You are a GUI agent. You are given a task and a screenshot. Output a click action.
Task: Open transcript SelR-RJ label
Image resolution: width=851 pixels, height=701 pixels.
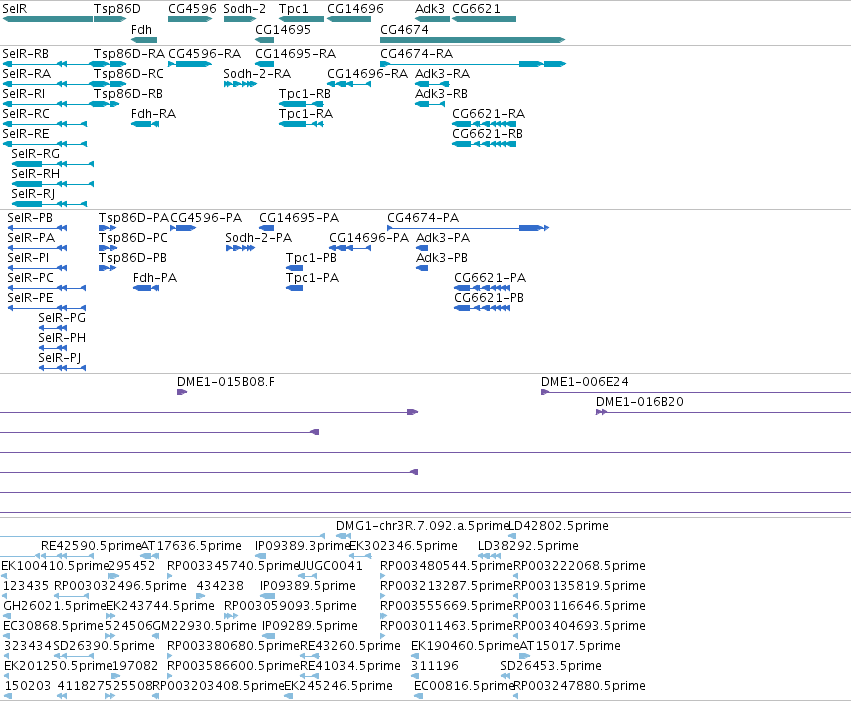click(x=33, y=194)
